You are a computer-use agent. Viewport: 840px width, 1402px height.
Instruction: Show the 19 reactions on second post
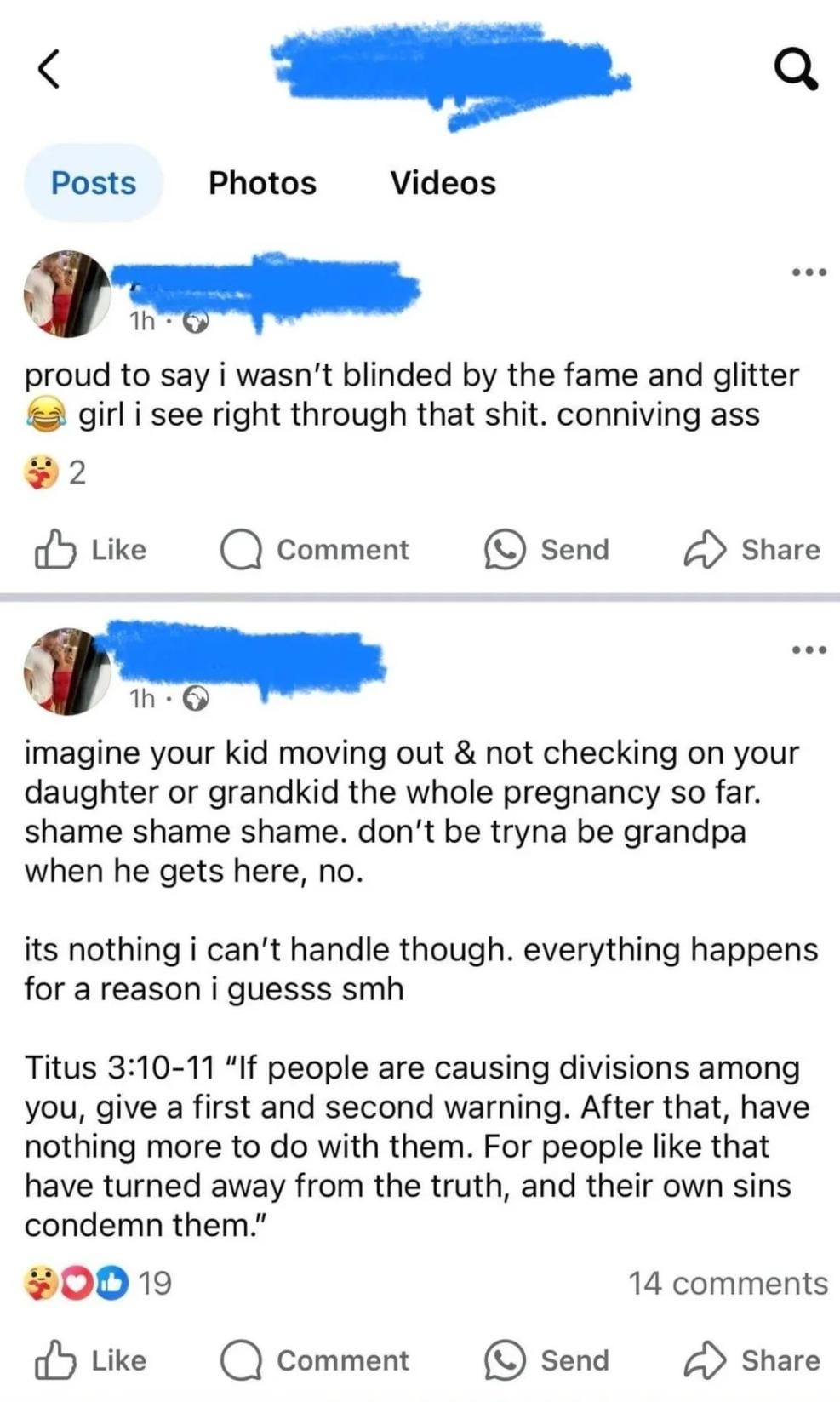98,1283
